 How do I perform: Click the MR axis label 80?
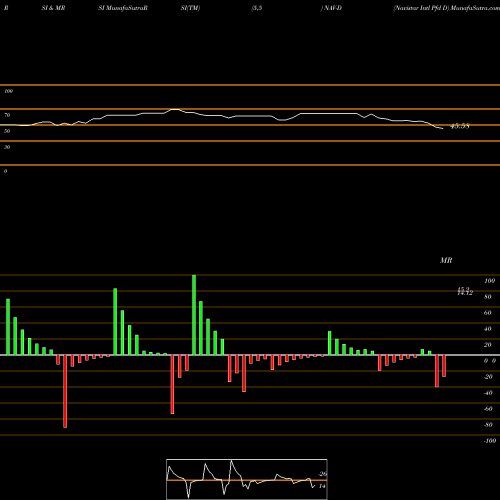click(x=488, y=297)
